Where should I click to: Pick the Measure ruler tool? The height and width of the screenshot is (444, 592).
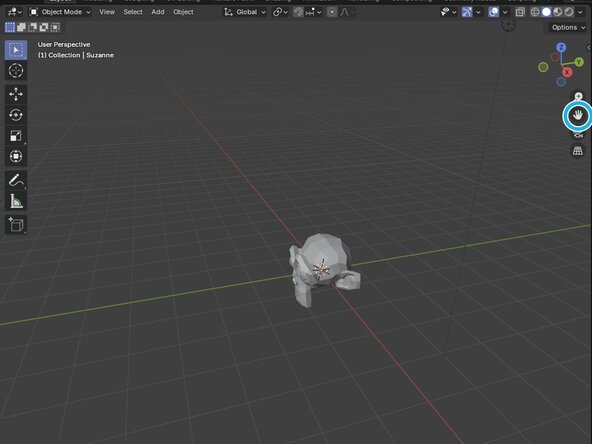[16, 201]
